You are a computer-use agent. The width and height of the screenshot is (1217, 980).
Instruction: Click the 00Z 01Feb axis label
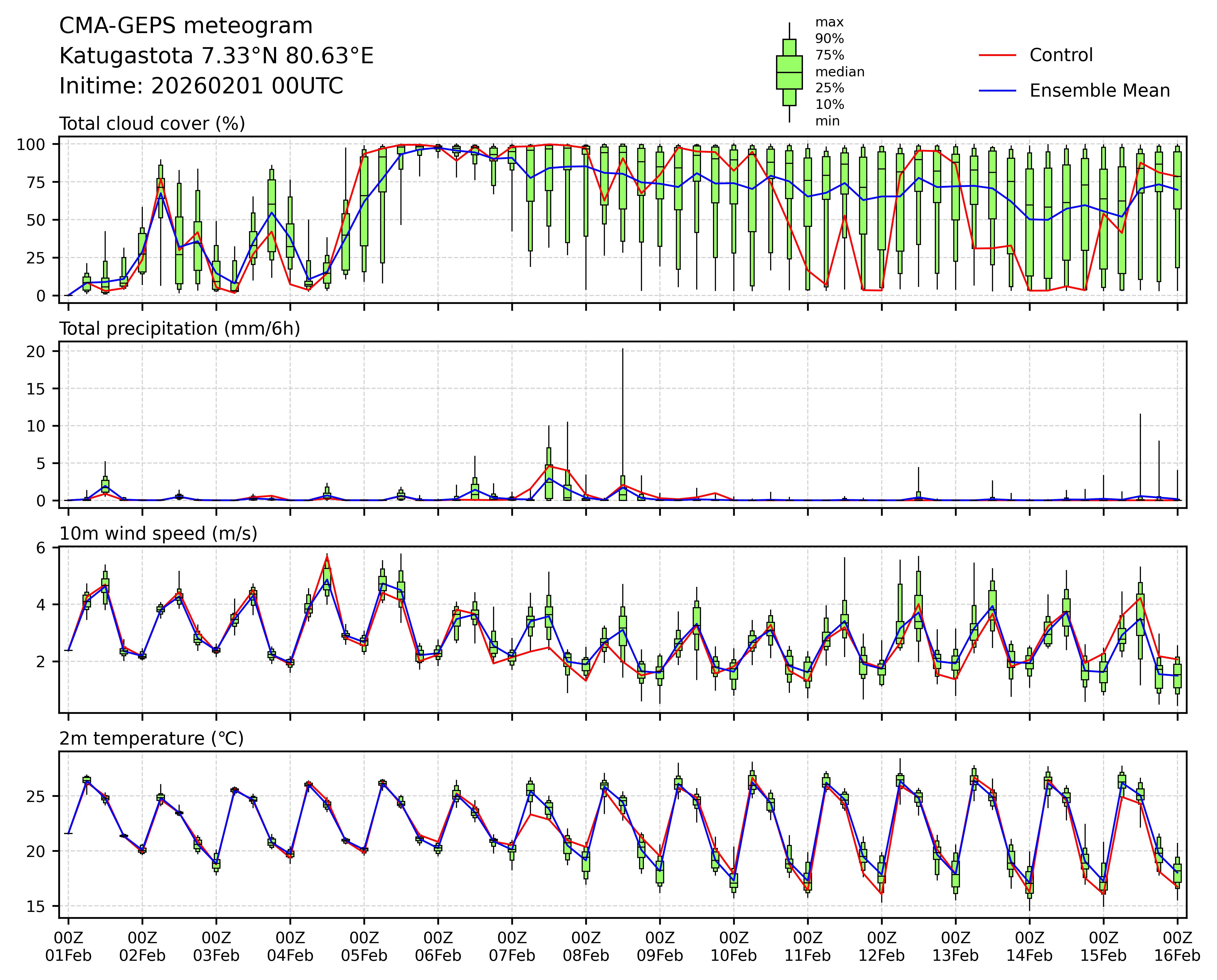pyautogui.click(x=68, y=947)
